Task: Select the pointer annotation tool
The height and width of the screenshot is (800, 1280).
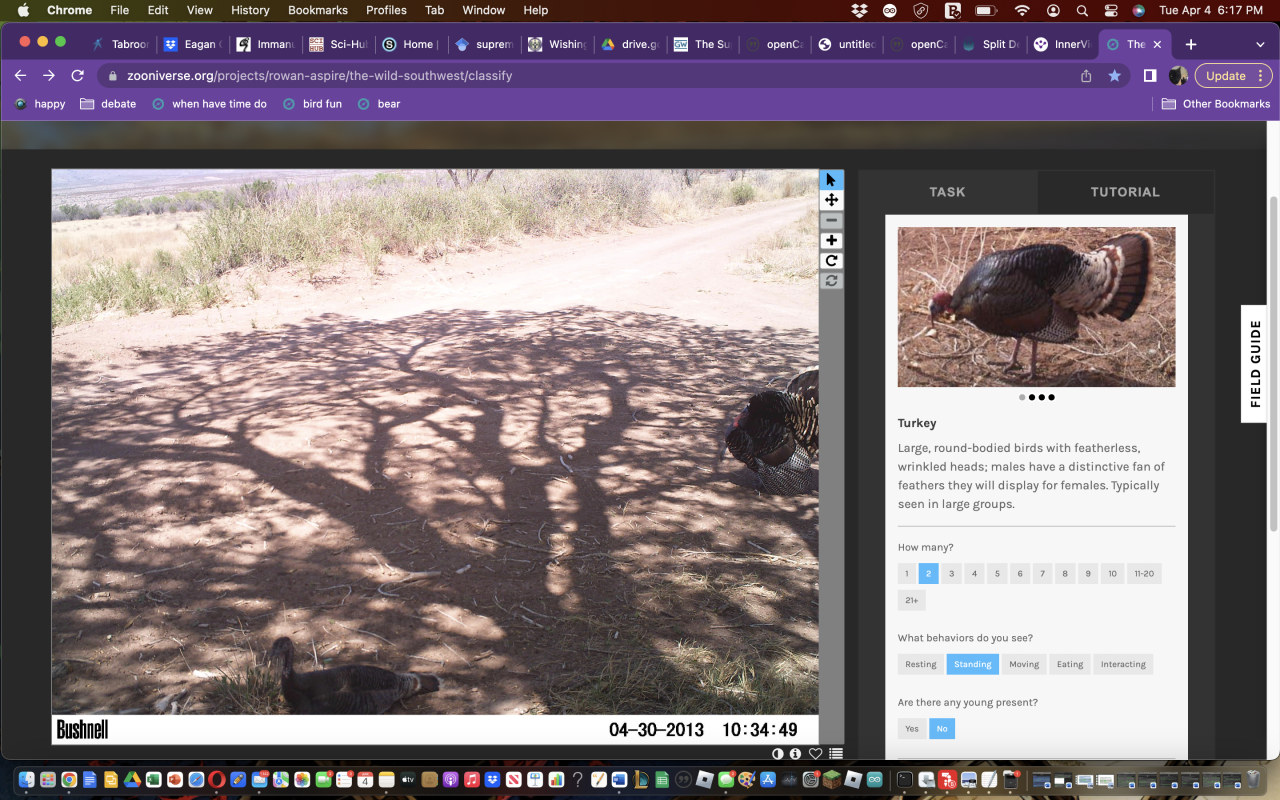Action: click(x=831, y=180)
